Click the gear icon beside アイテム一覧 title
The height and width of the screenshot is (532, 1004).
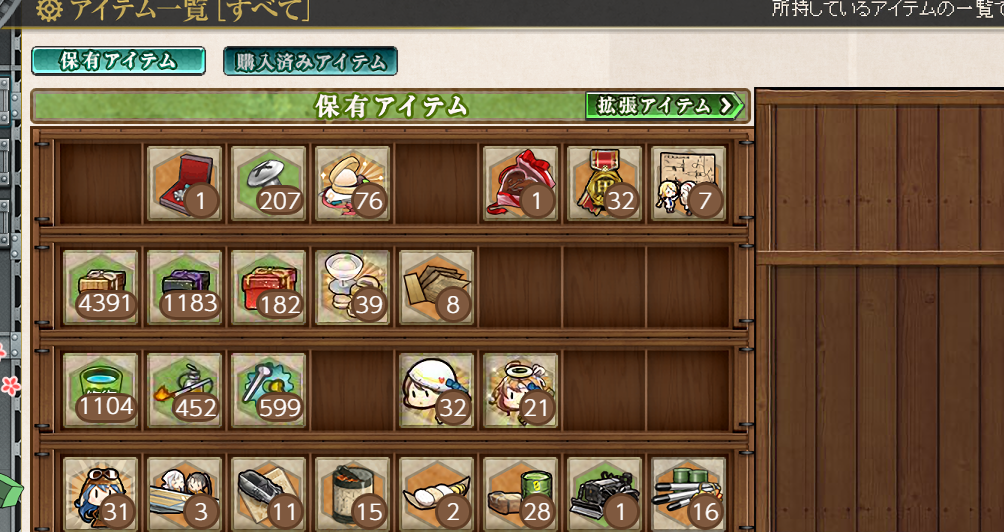point(49,11)
